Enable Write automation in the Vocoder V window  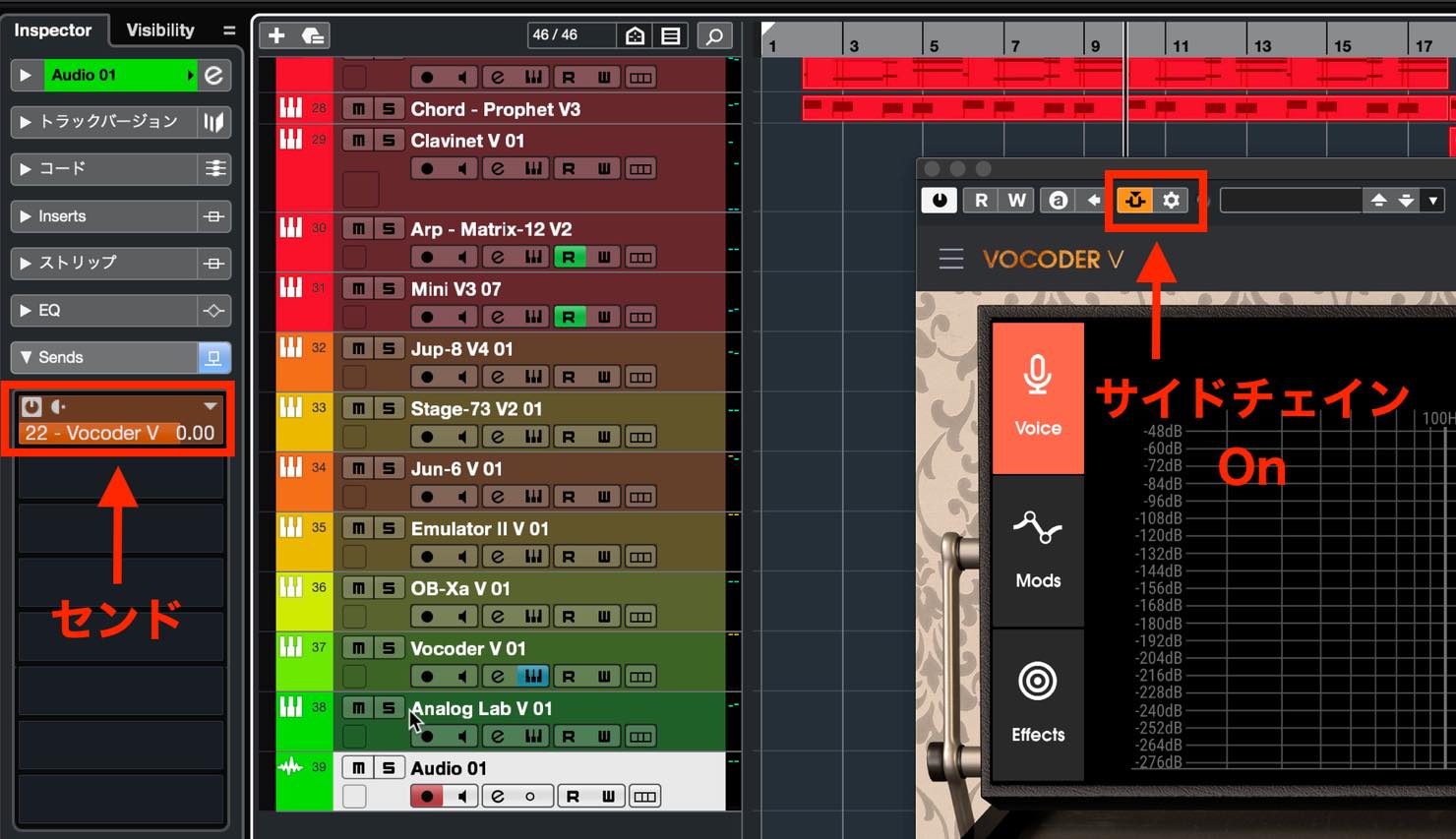point(1016,200)
